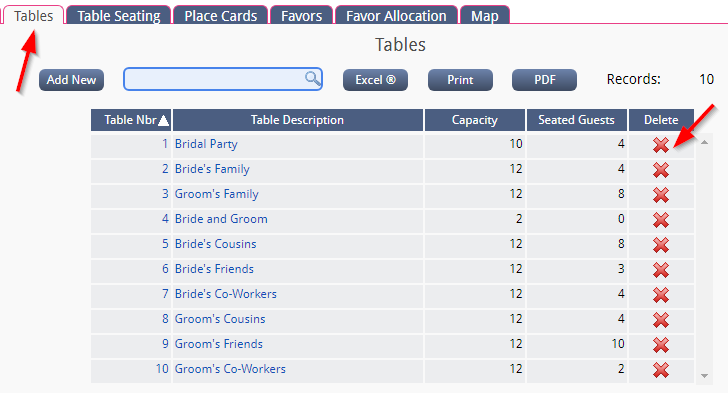Add a new table with Add New

[72, 80]
